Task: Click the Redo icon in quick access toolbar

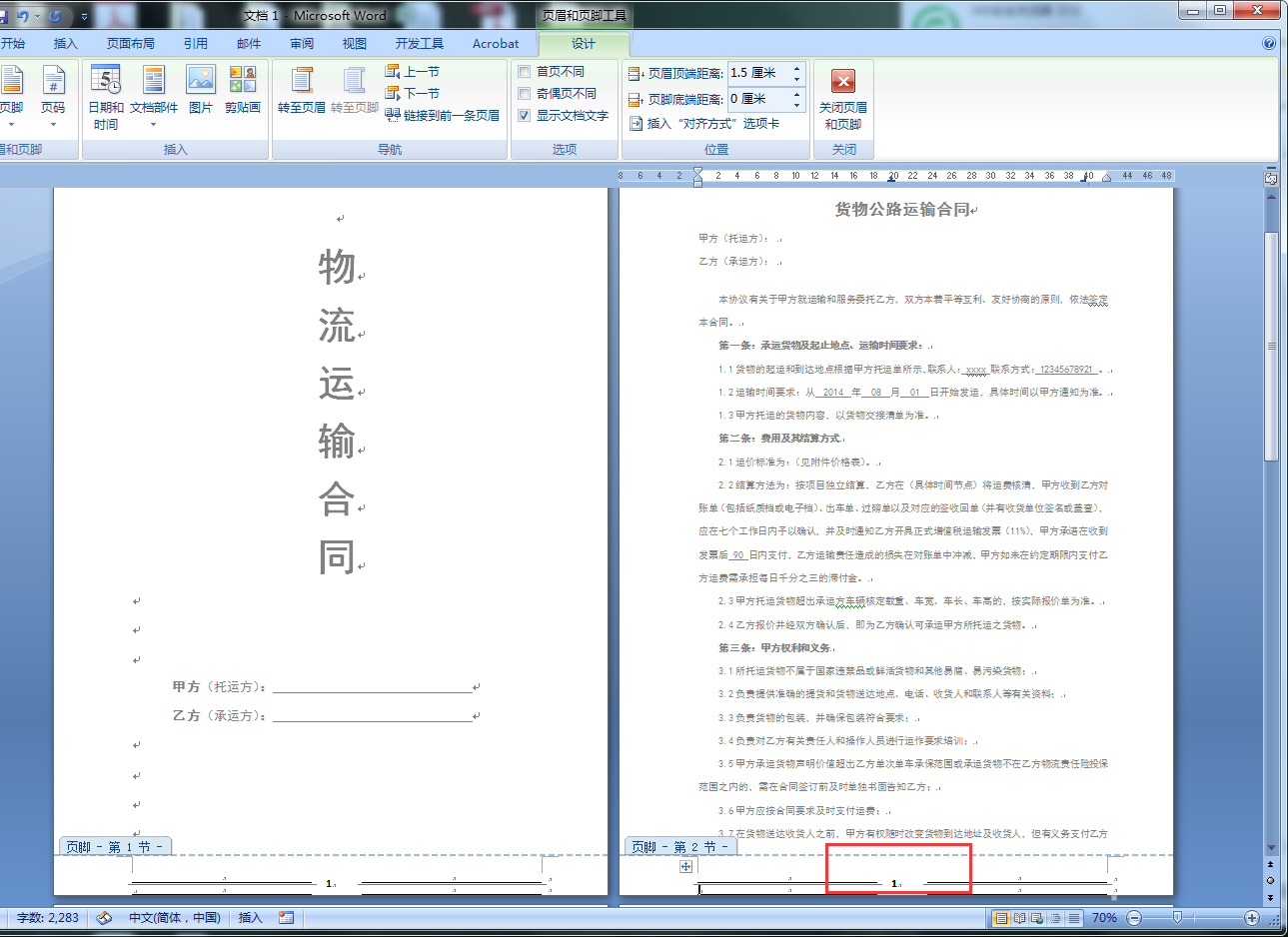Action: (x=55, y=16)
